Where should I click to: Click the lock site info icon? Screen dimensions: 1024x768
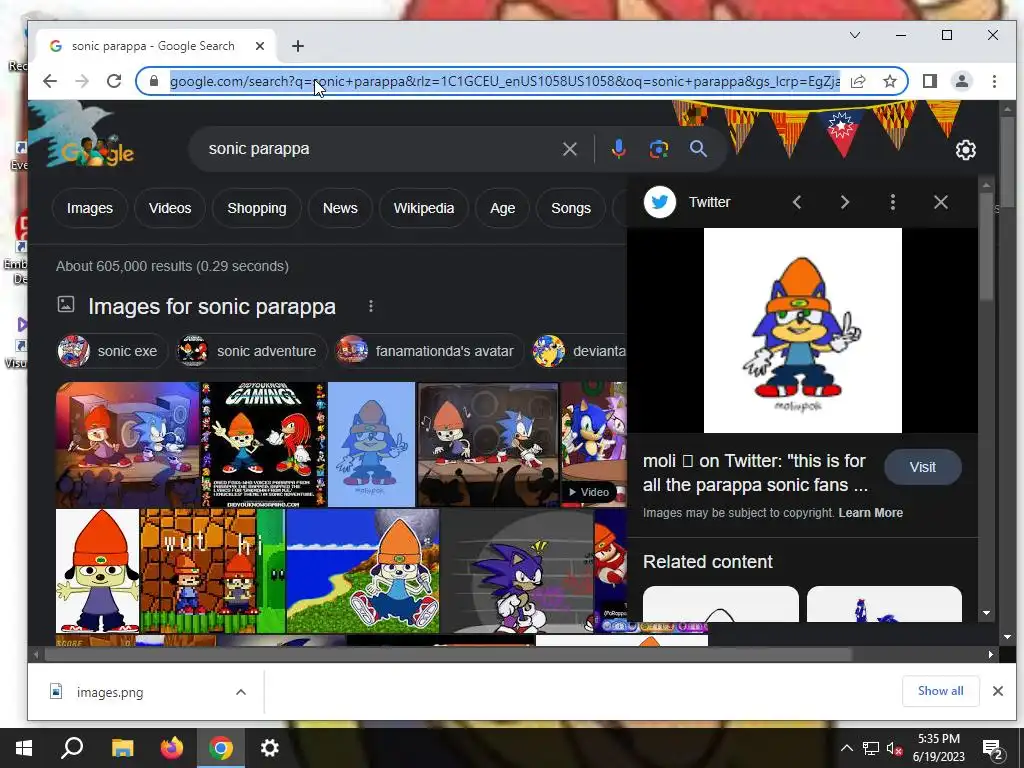154,81
